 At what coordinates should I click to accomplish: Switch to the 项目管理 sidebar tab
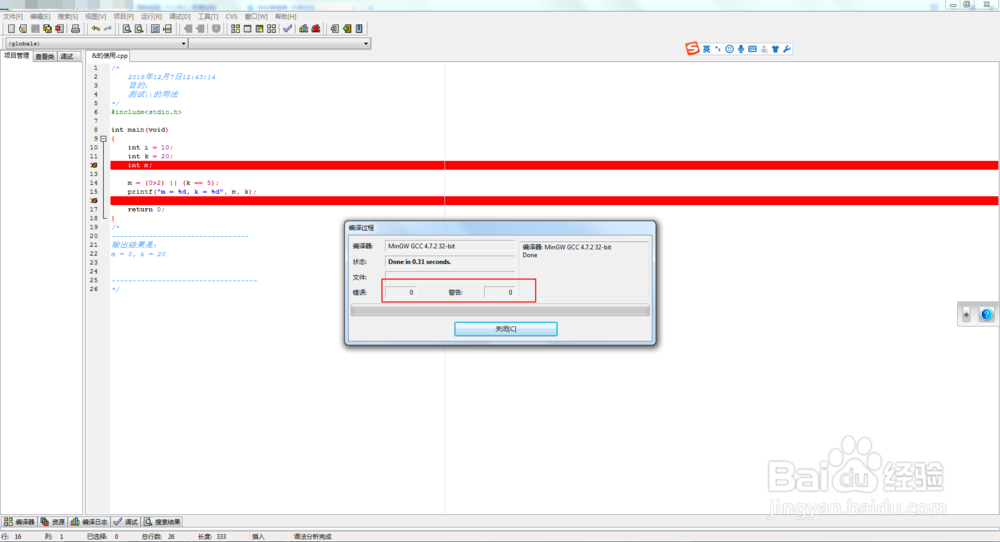pos(17,56)
